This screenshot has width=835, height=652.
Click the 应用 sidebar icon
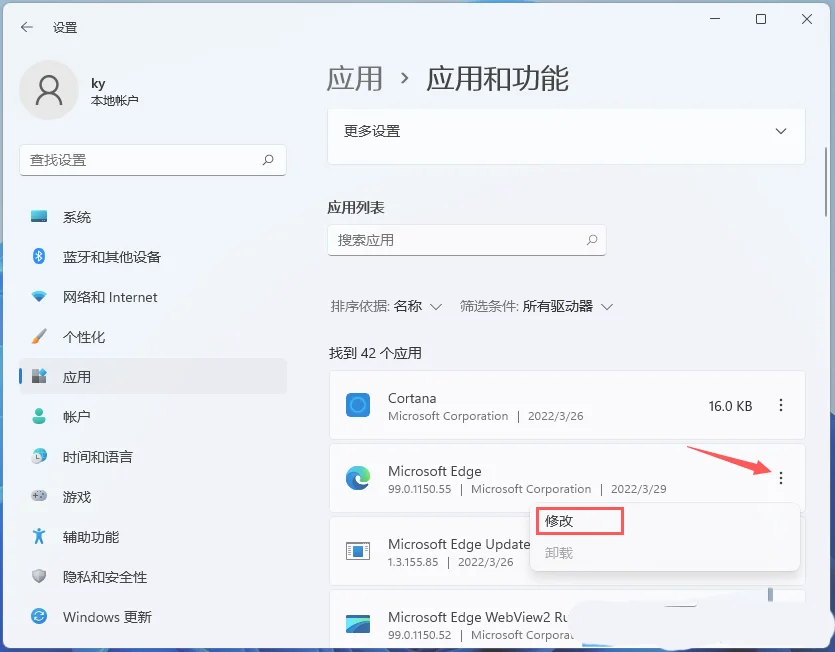39,376
